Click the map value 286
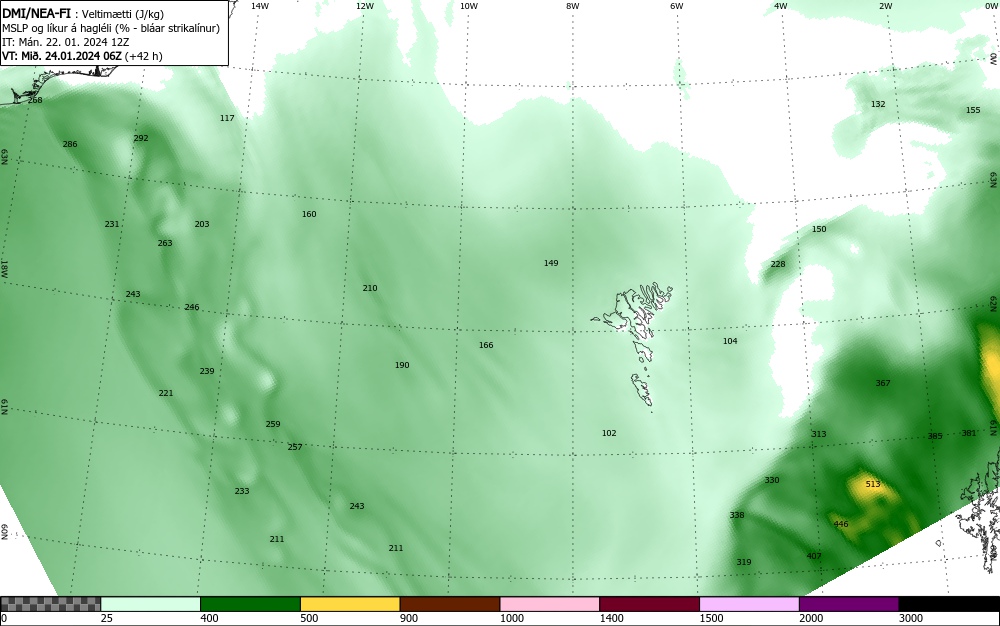Viewport: 1000px width, 626px height. [70, 144]
